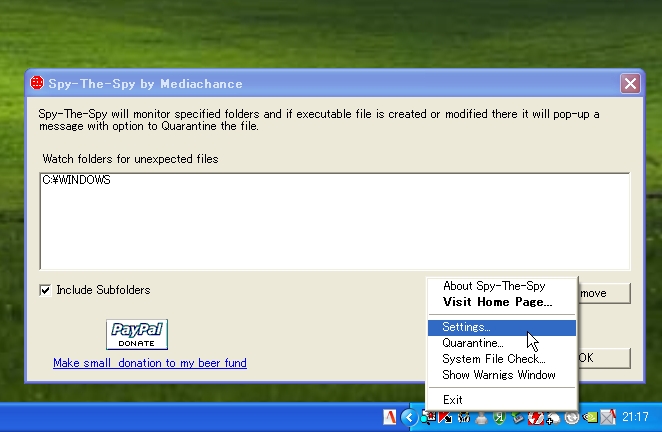Click the PayPal Donate button
The width and height of the screenshot is (662, 432).
[137, 334]
